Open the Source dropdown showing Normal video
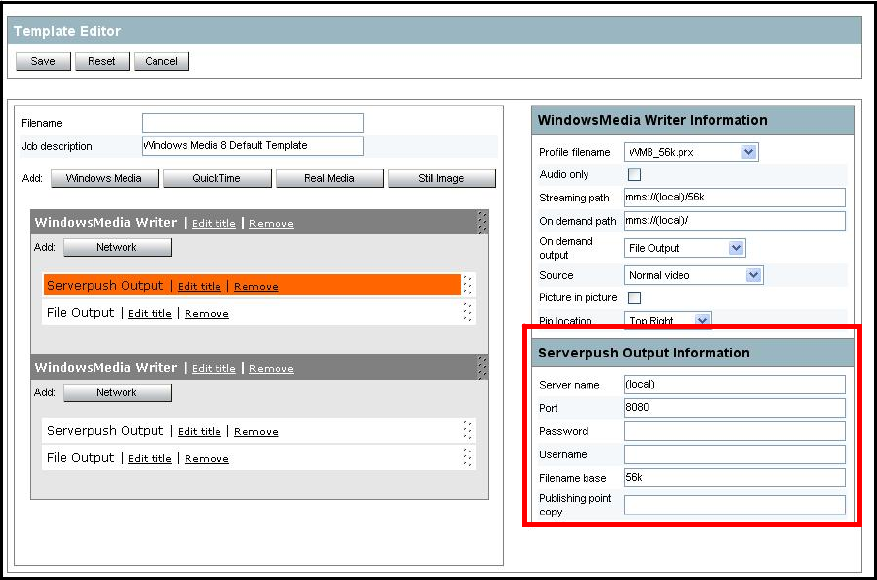Image resolution: width=877 pixels, height=580 pixels. (x=753, y=275)
